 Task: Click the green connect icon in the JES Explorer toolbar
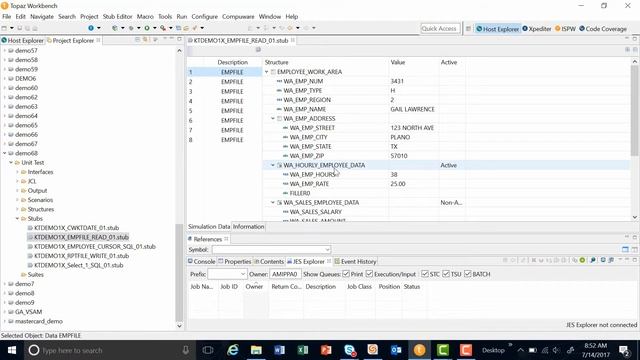(x=582, y=260)
